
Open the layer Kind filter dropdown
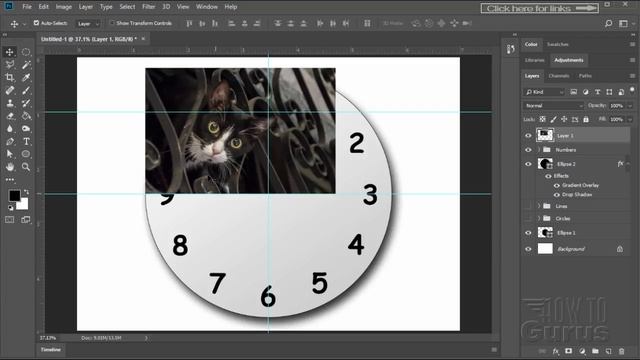544,92
